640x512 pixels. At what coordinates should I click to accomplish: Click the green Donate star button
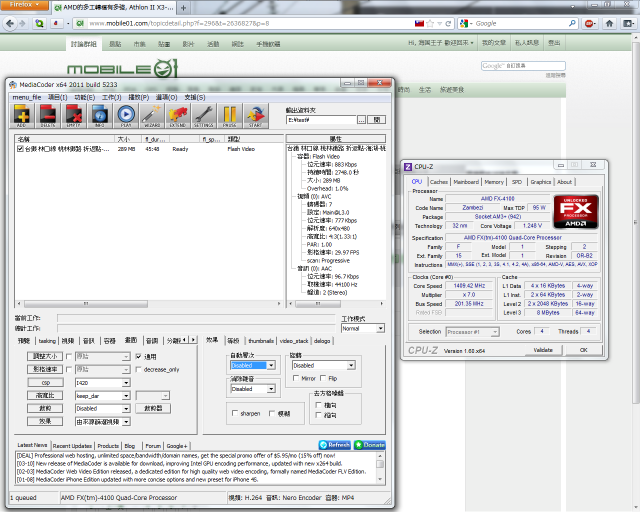tap(370, 445)
